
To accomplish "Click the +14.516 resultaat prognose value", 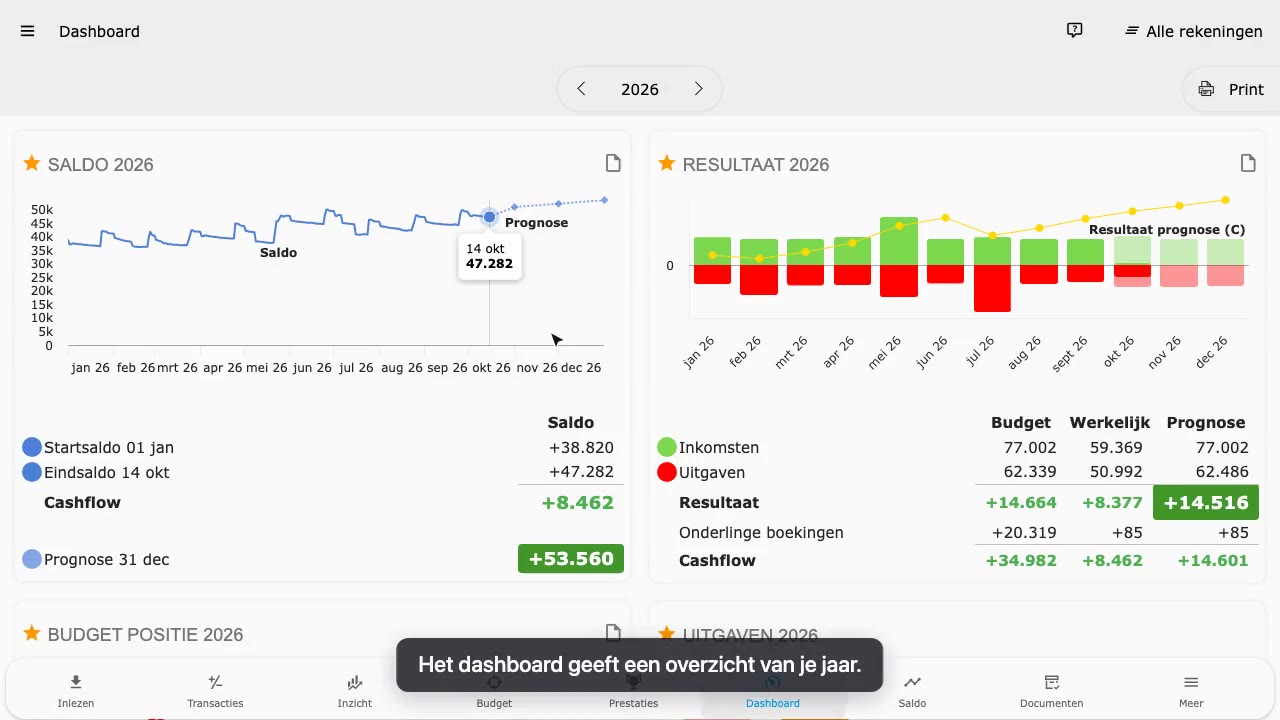I will coord(1206,503).
